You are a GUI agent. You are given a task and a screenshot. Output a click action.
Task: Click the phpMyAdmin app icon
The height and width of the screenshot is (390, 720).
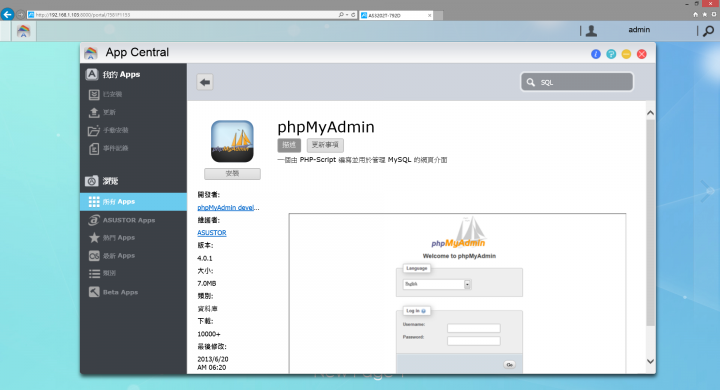(232, 141)
